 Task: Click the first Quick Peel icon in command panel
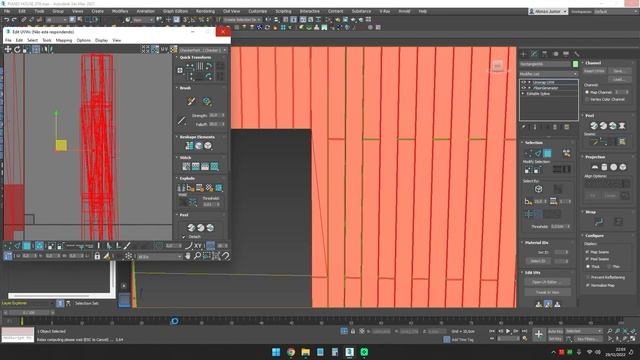point(594,126)
